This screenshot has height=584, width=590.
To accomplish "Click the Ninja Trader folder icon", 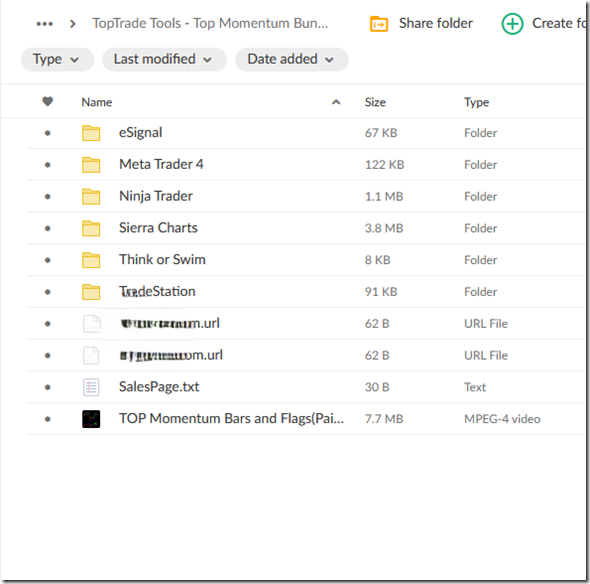I will 91,196.
